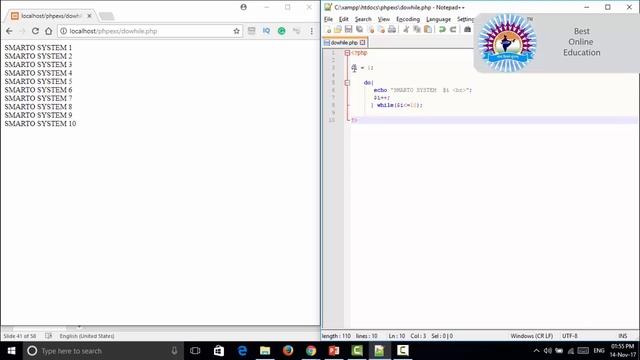The image size is (640, 360).
Task: Open File Explorer from taskbar
Action: point(265,351)
